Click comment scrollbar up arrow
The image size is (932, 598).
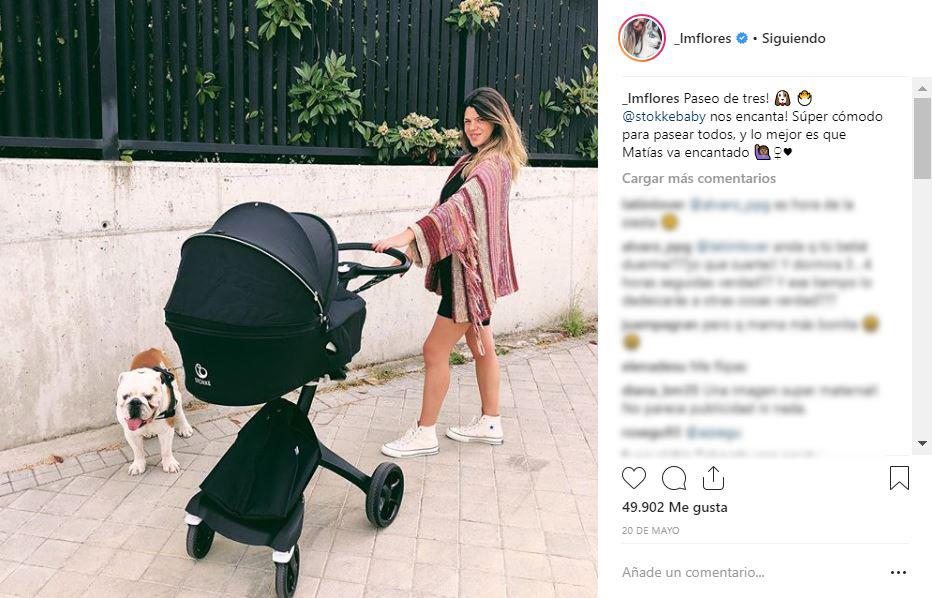(x=922, y=88)
